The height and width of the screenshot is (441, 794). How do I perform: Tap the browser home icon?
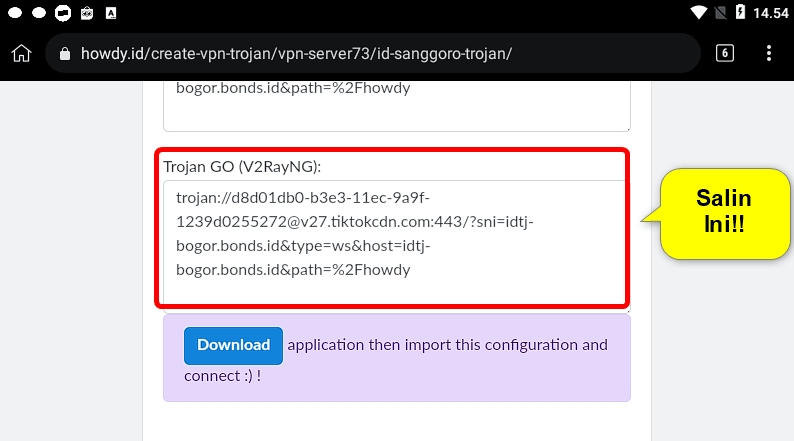21,53
